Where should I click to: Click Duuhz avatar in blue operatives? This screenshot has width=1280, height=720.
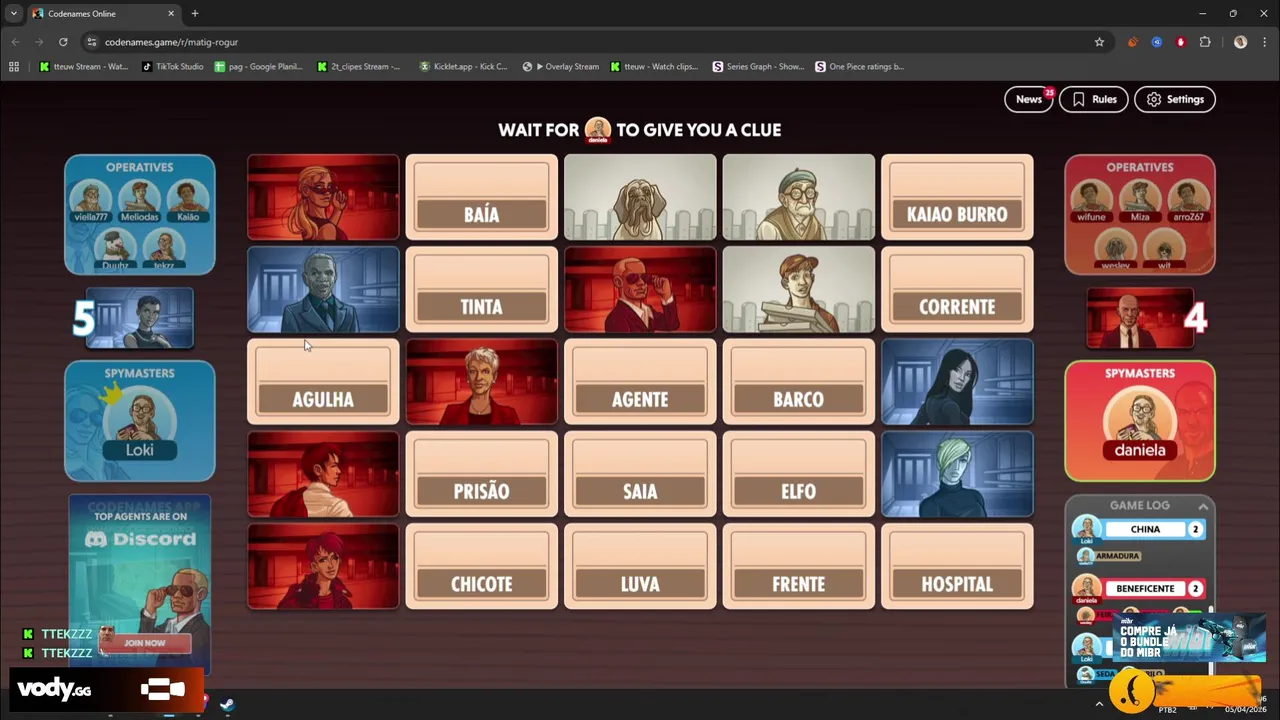coord(115,246)
